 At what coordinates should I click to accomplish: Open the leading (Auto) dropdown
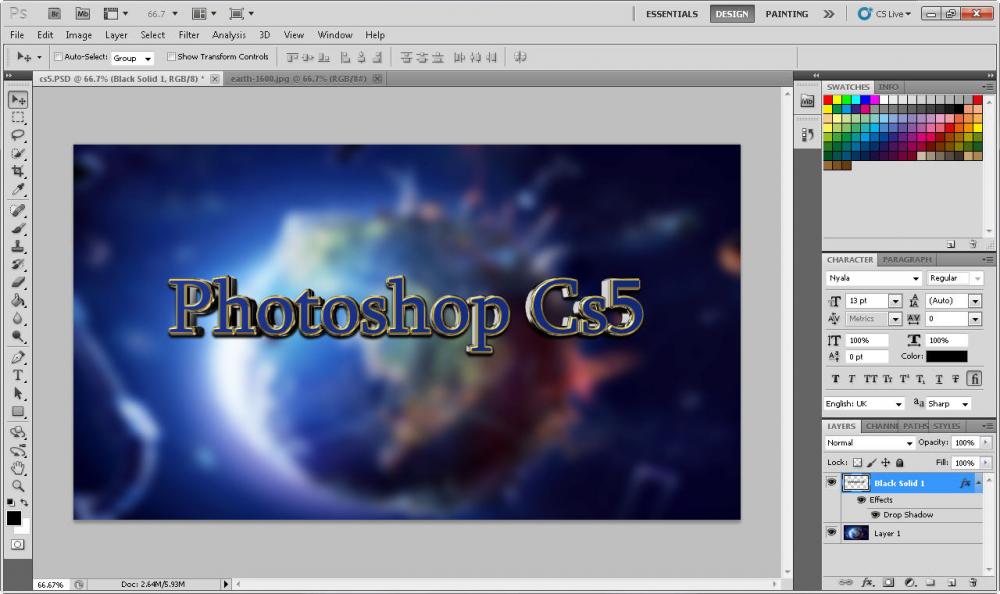tap(975, 301)
